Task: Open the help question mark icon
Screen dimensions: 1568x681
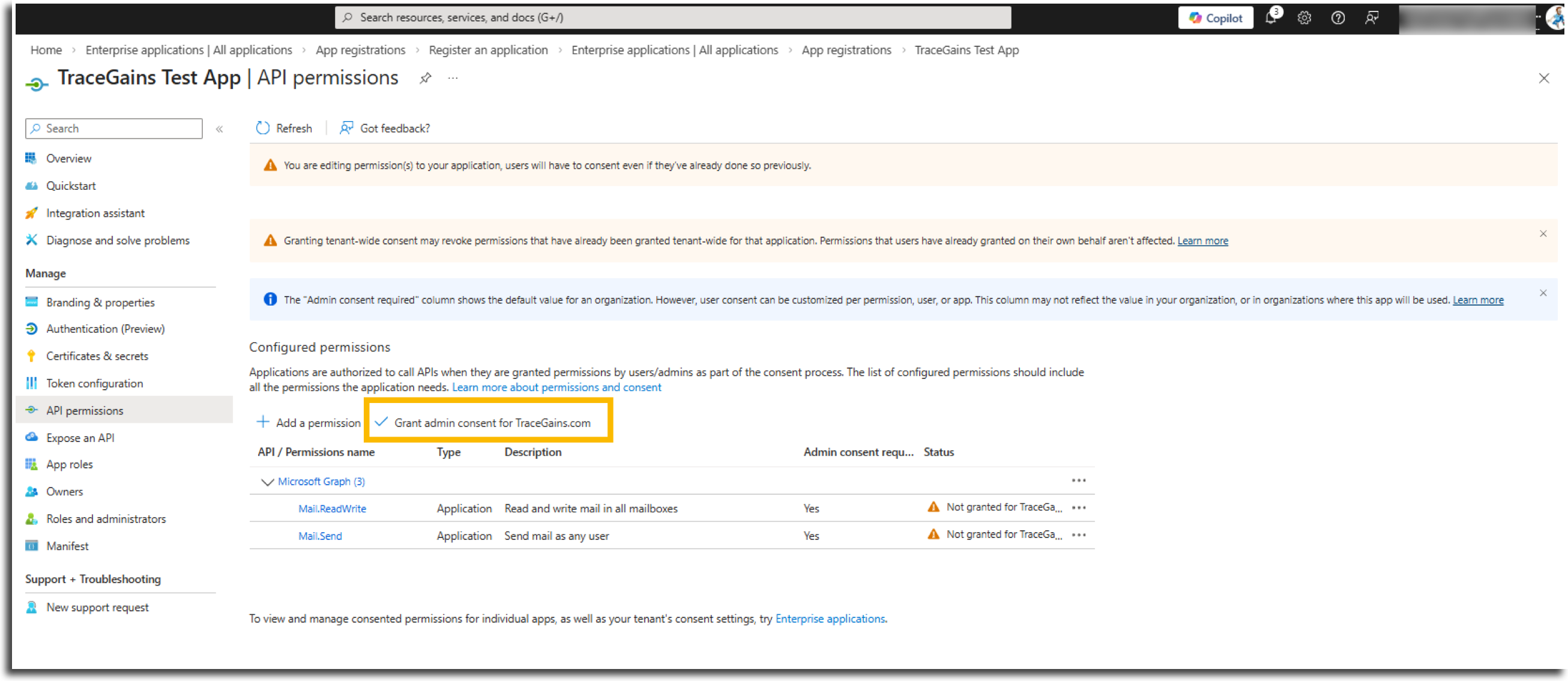Action: click(x=1337, y=17)
